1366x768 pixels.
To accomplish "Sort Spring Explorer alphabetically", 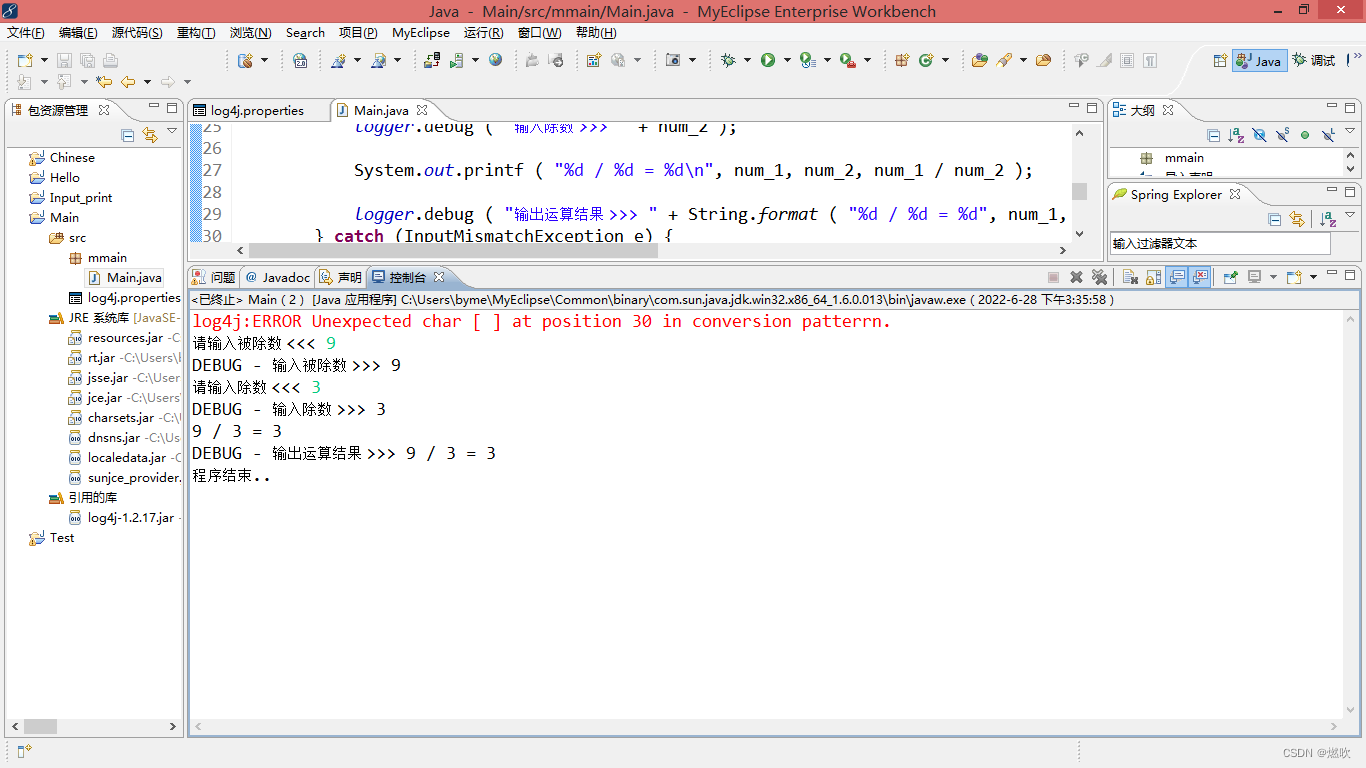I will (1328, 219).
